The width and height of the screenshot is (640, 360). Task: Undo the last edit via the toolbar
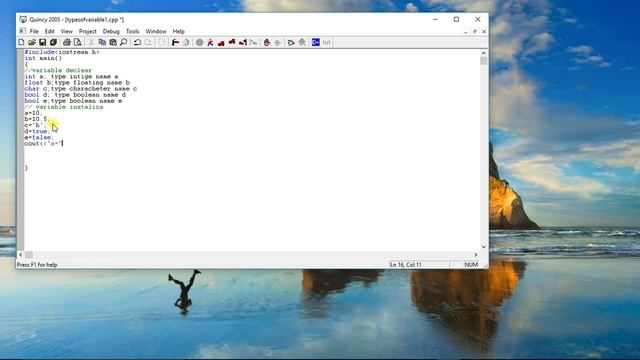point(138,42)
